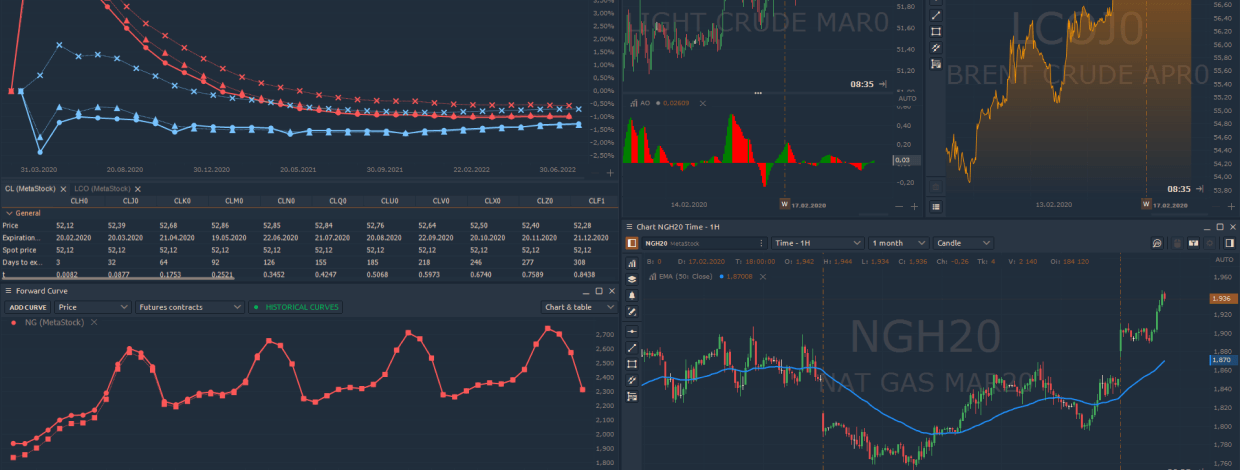Jump to latest bar arrow in Light Crude chart

pos(882,84)
